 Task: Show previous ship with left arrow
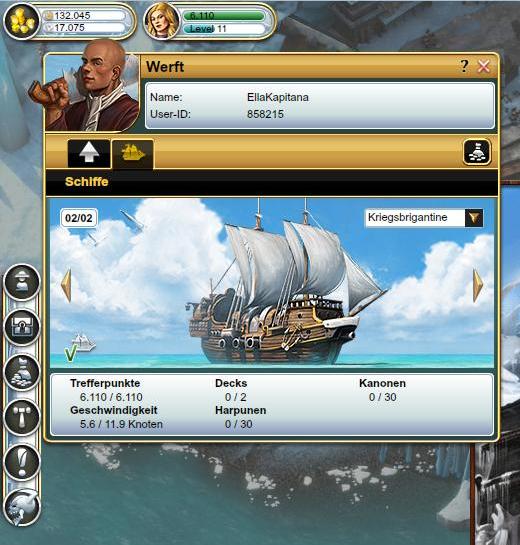pyautogui.click(x=66, y=285)
